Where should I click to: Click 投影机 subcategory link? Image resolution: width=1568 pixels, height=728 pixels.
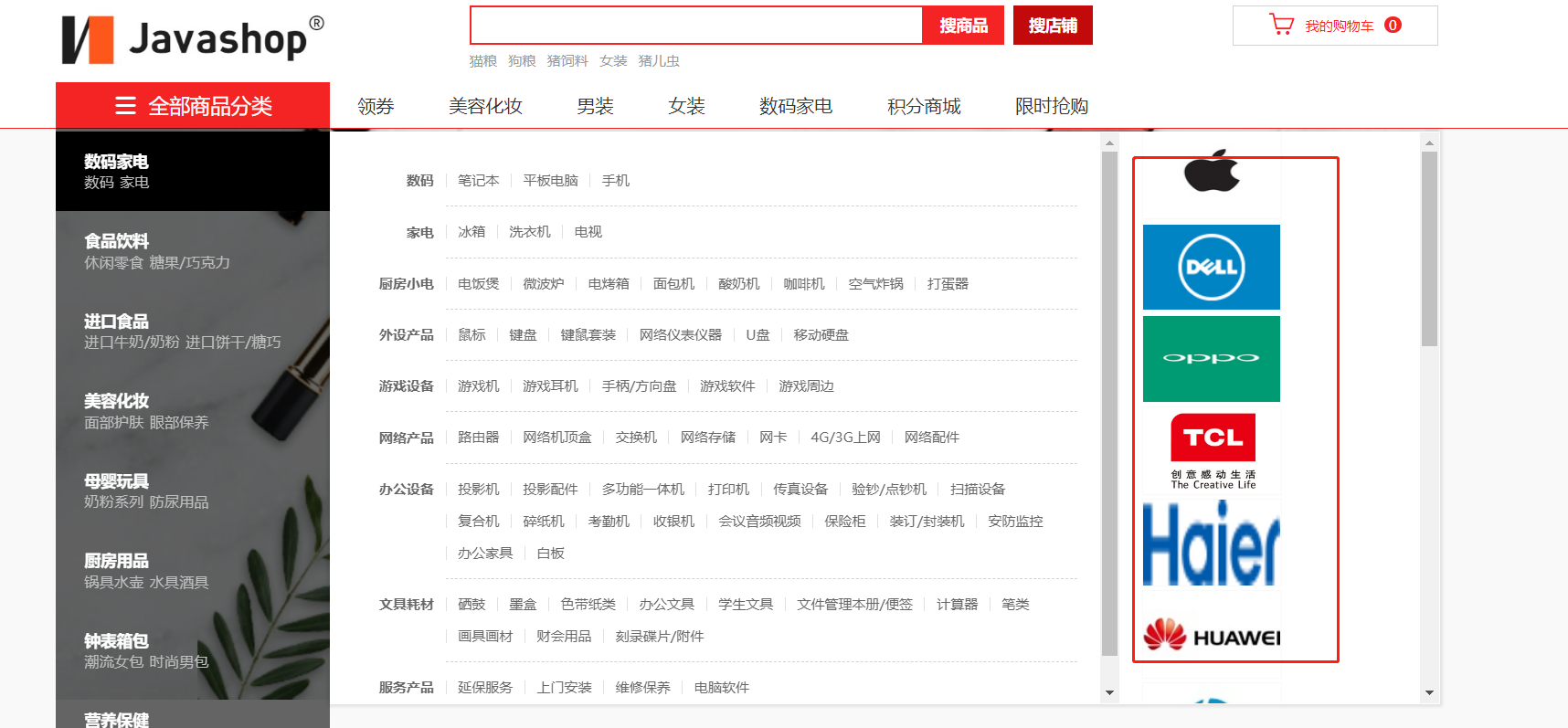479,490
